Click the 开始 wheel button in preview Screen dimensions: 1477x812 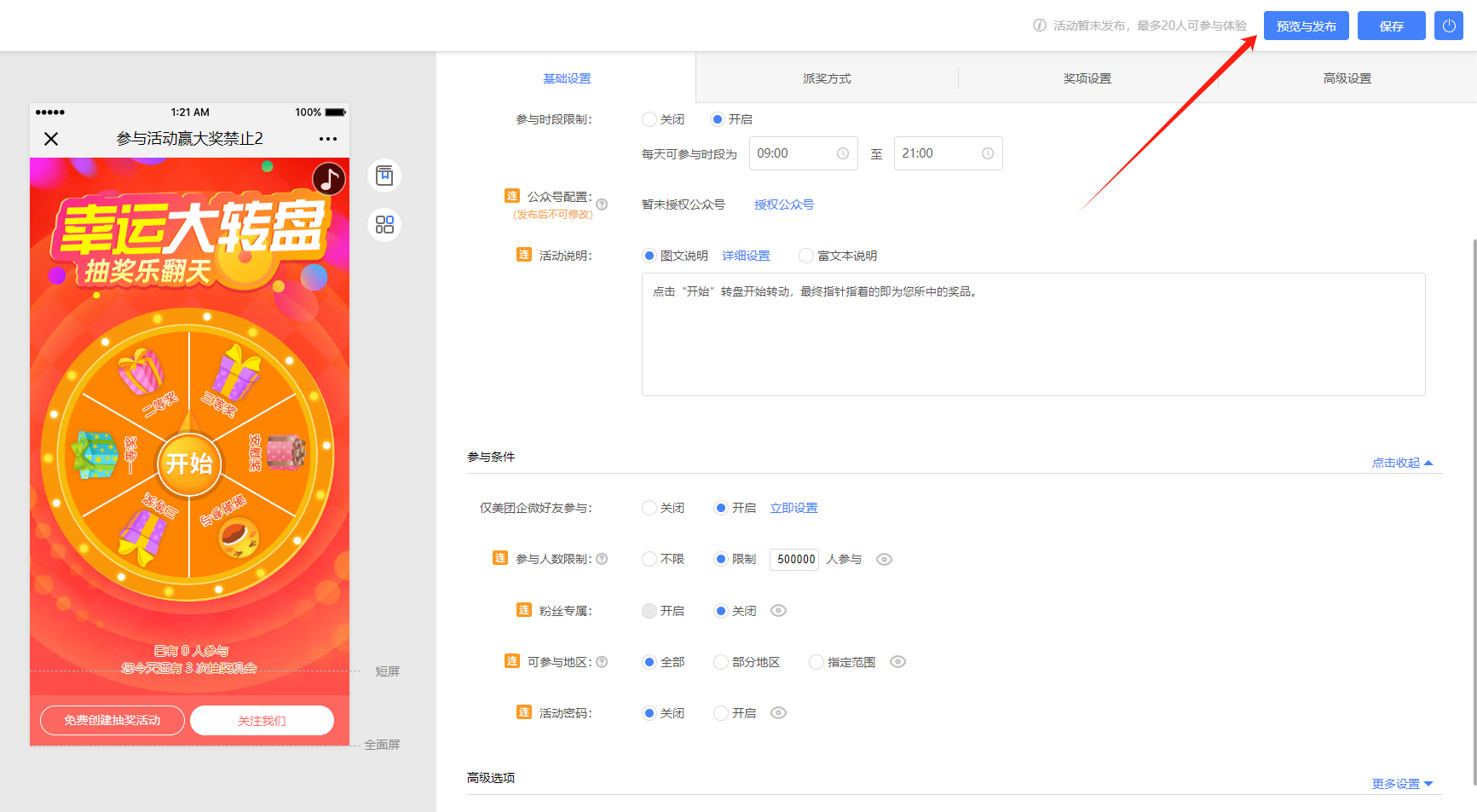[x=189, y=463]
